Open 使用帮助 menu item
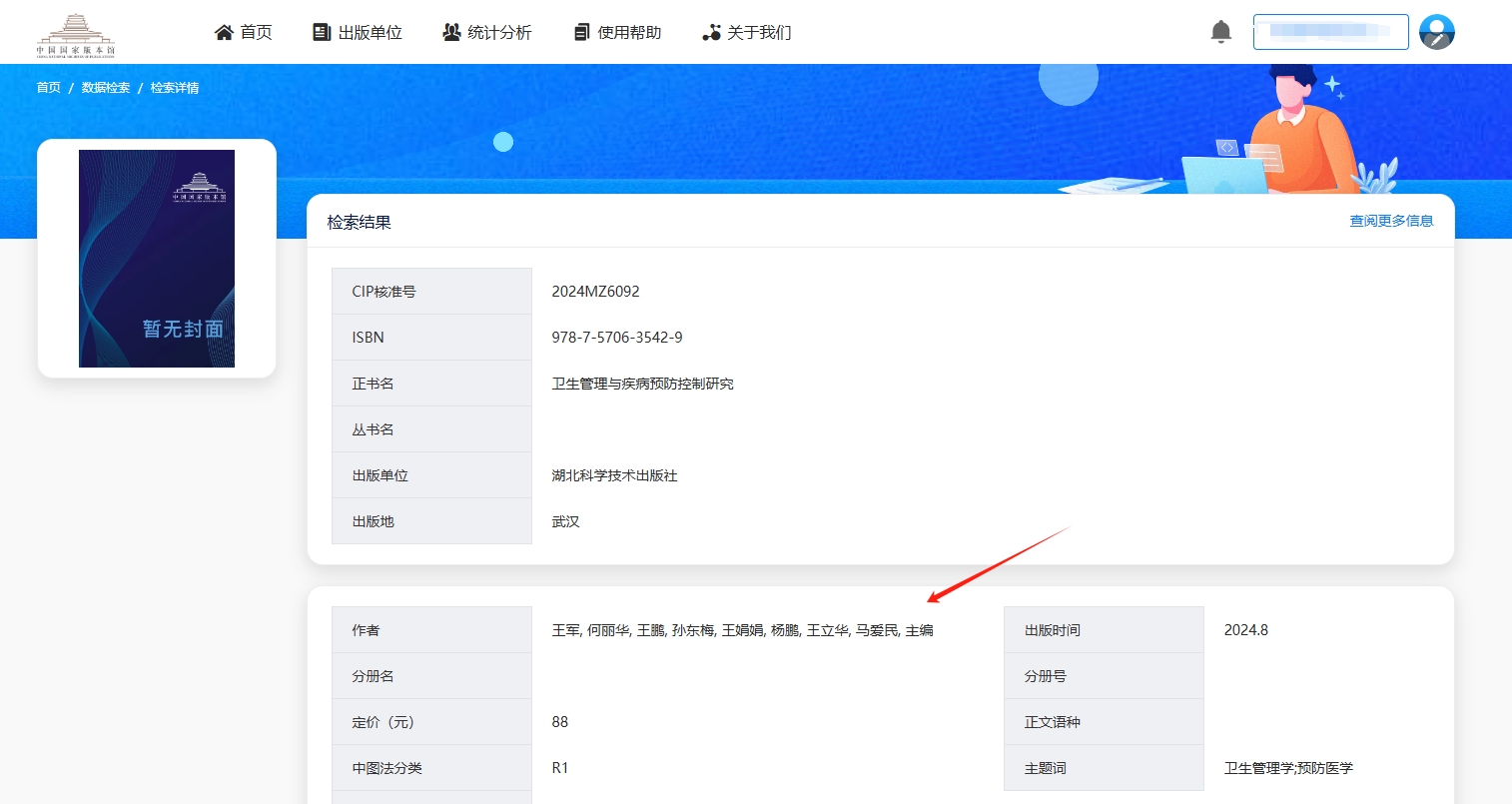1512x804 pixels. (629, 32)
